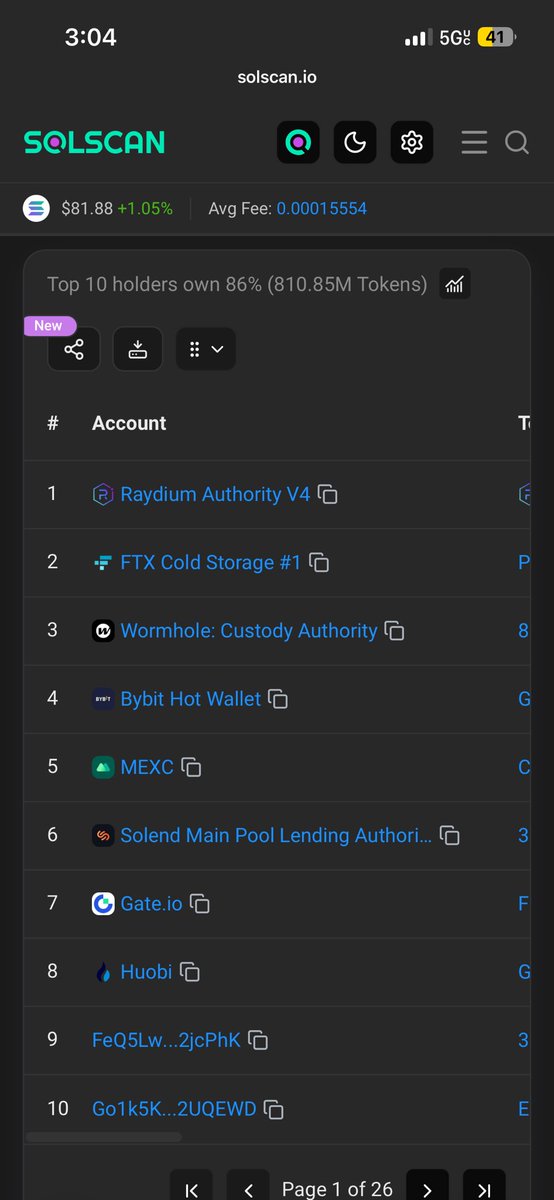Go to previous page of holders
This screenshot has height=1200, width=554.
[248, 1187]
